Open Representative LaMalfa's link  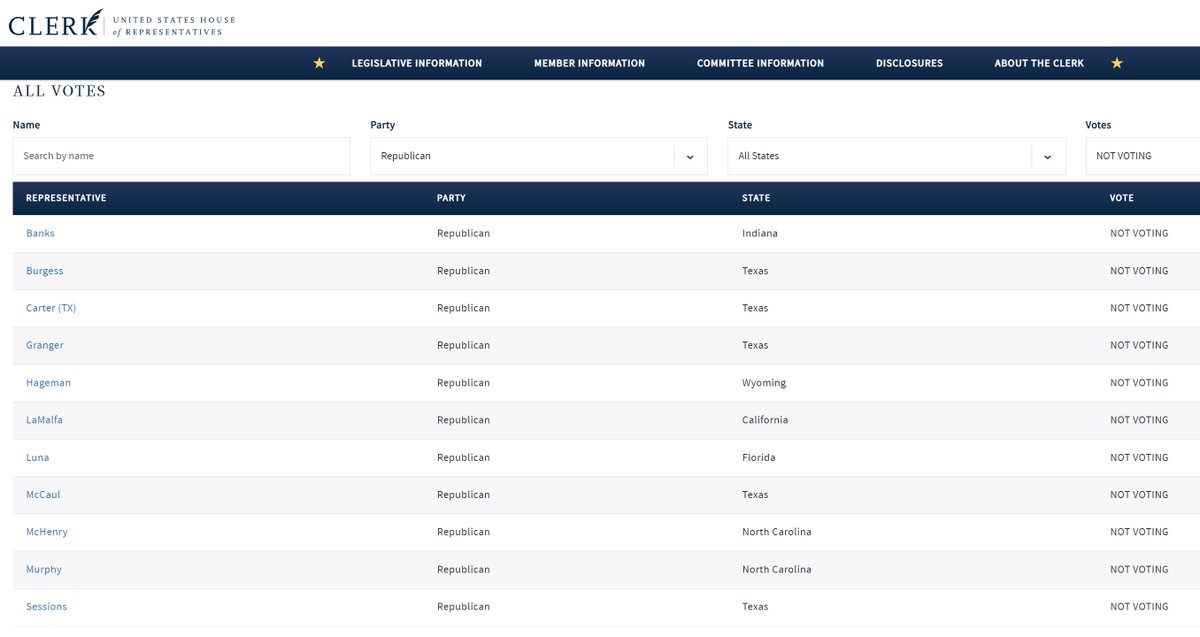[44, 420]
